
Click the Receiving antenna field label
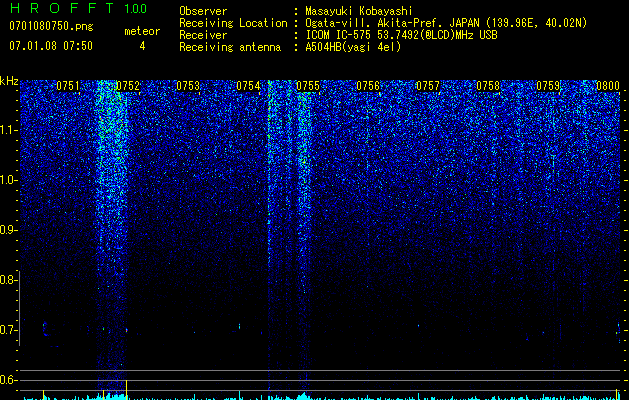pos(230,47)
